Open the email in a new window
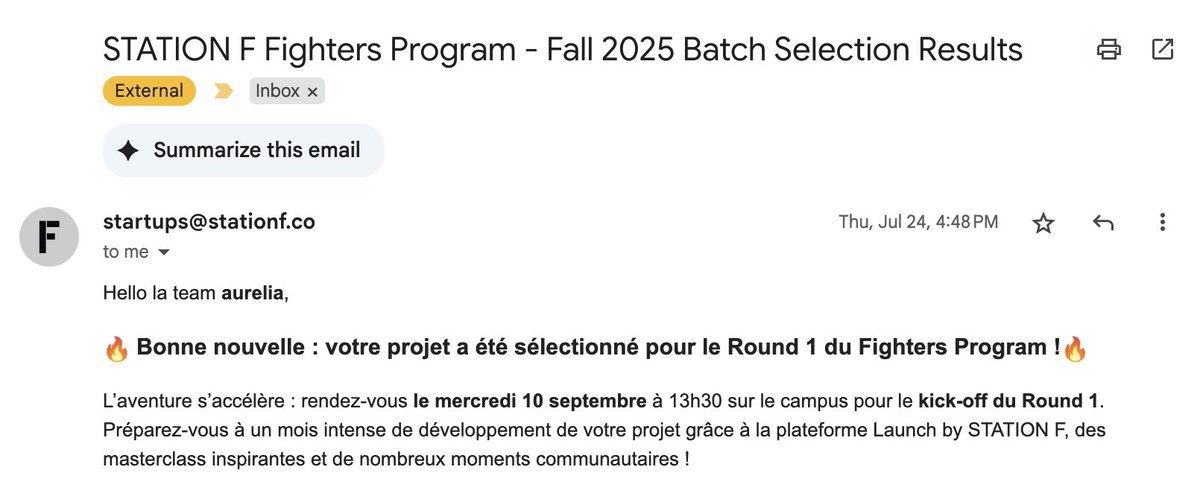The image size is (1200, 499). 1163,49
